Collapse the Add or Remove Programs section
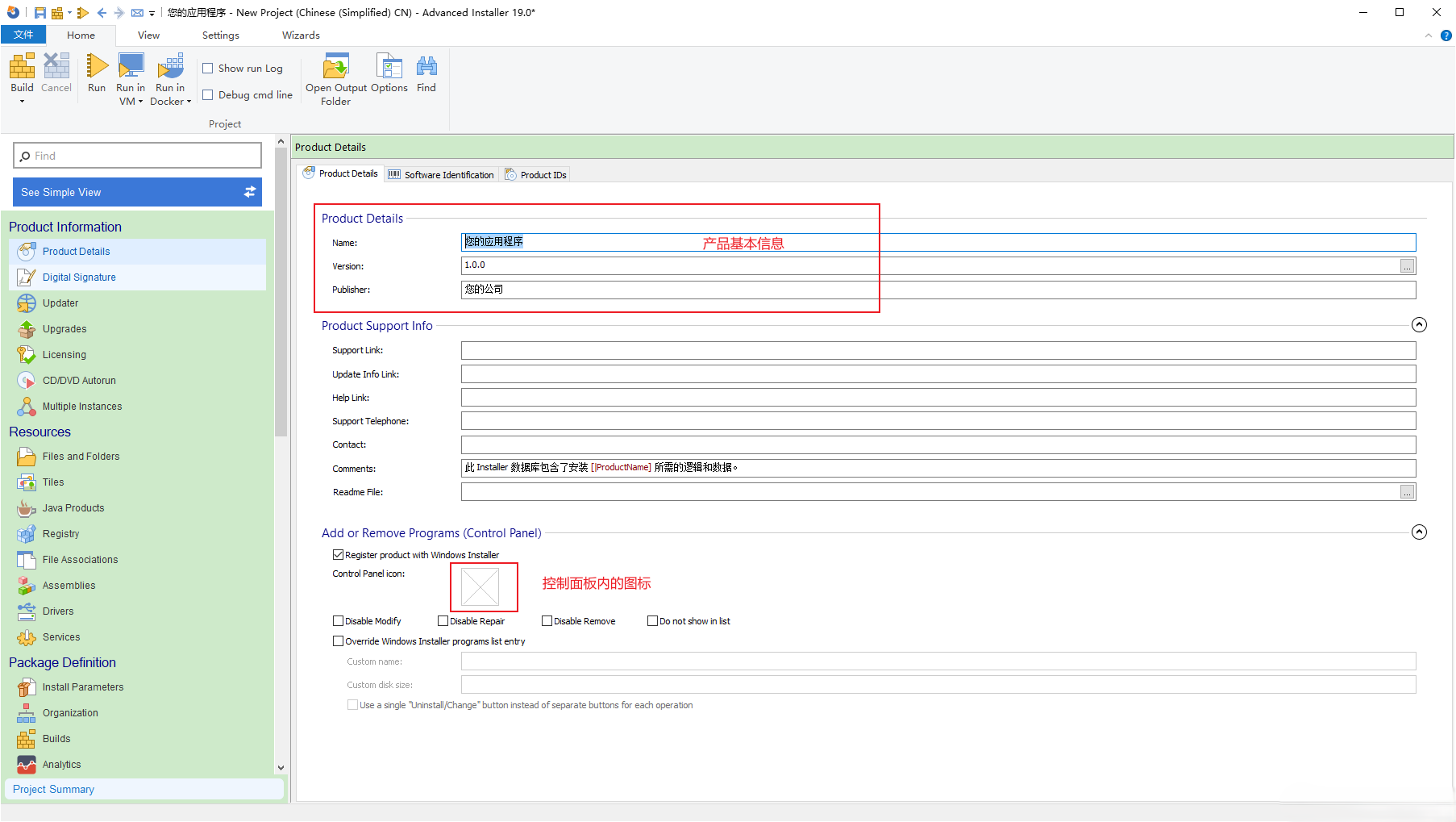Viewport: 1456px width, 822px height. click(x=1420, y=532)
